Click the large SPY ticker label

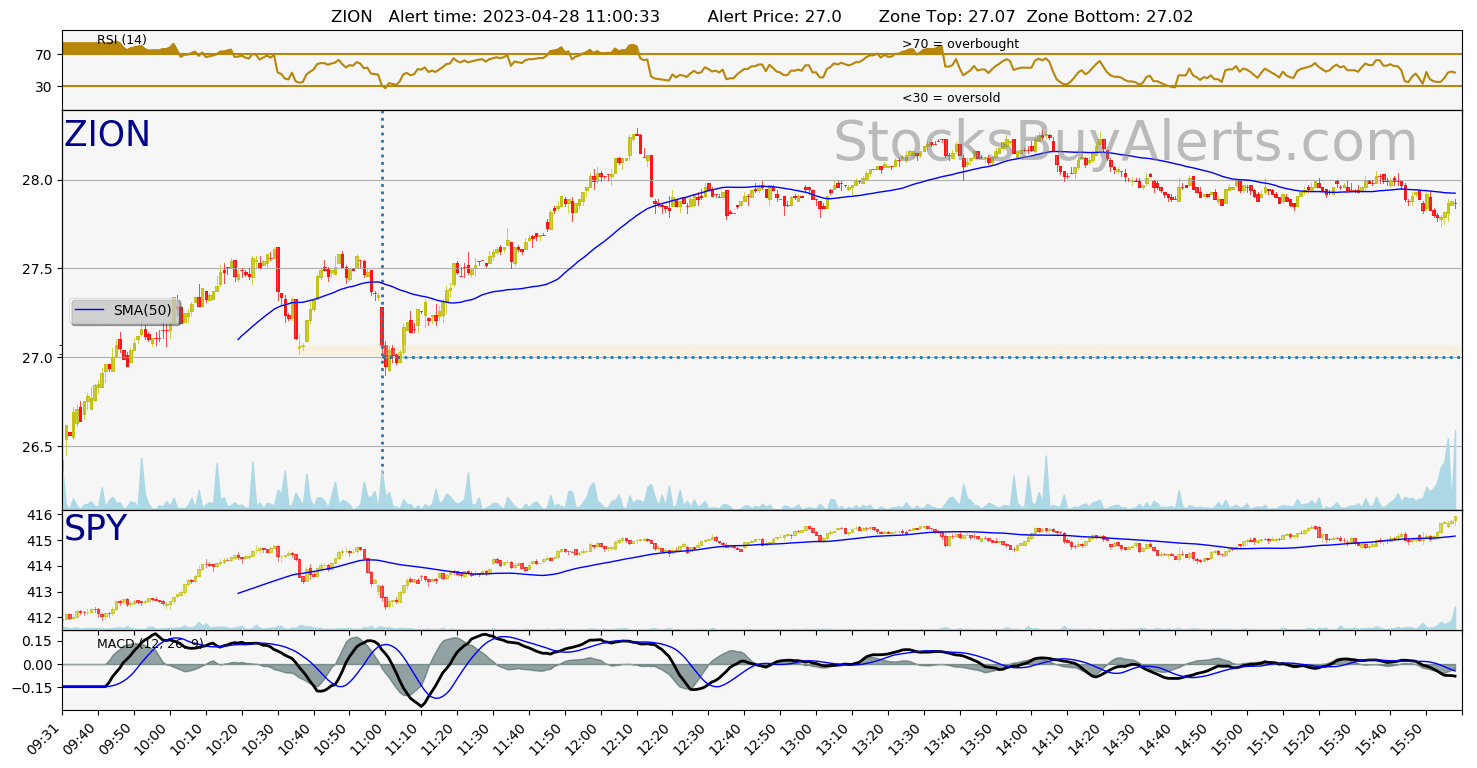pyautogui.click(x=95, y=529)
